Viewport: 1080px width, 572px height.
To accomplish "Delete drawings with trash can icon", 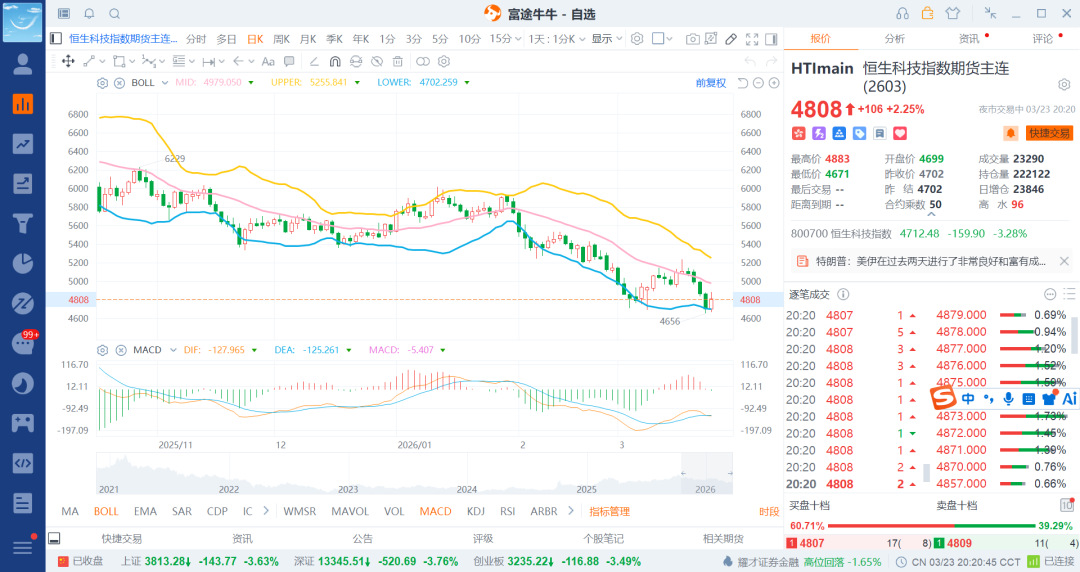I will 397,61.
